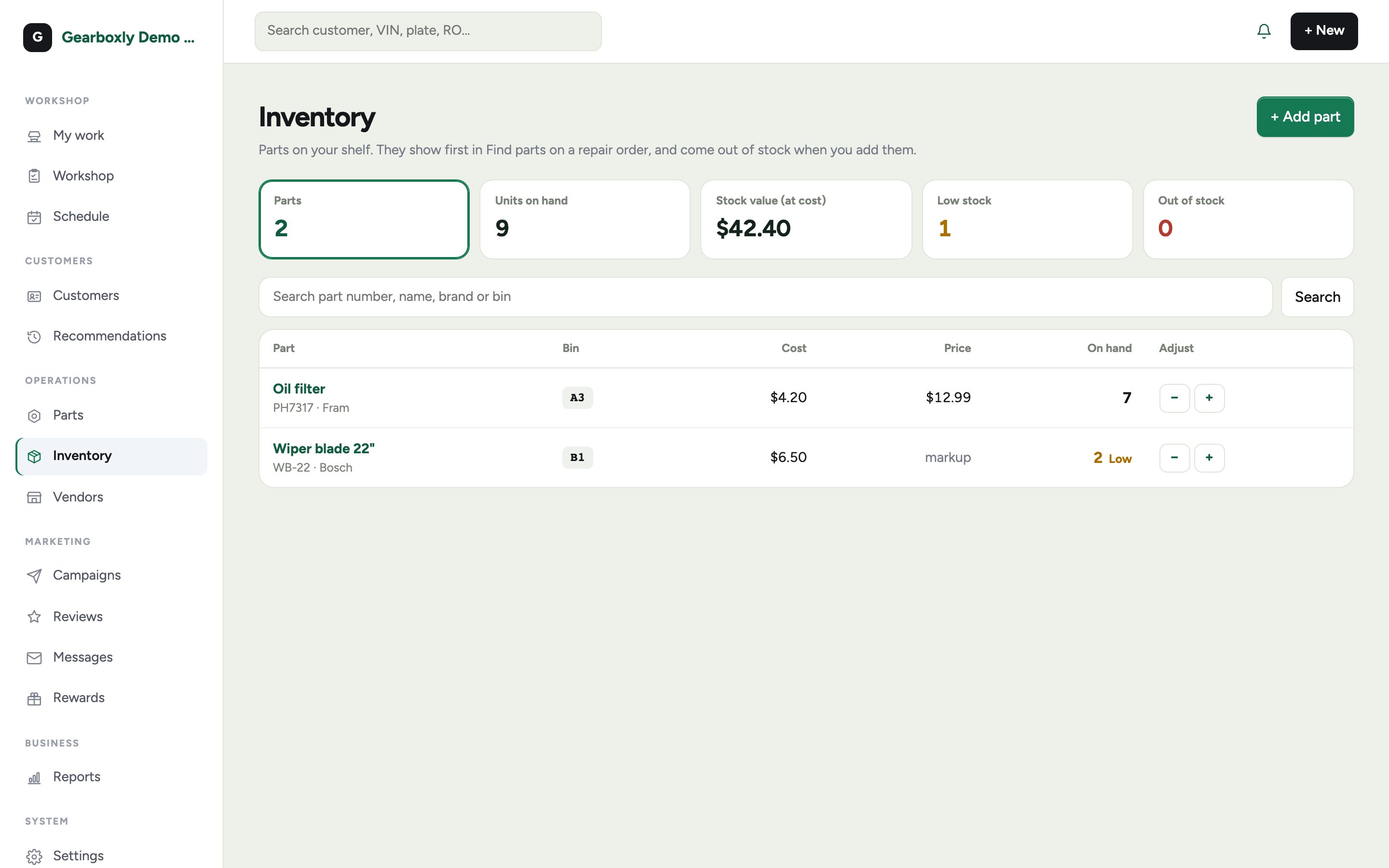Click the Gearboxly Demo shop name
Screen dimensions: 1389x868
(128, 37)
